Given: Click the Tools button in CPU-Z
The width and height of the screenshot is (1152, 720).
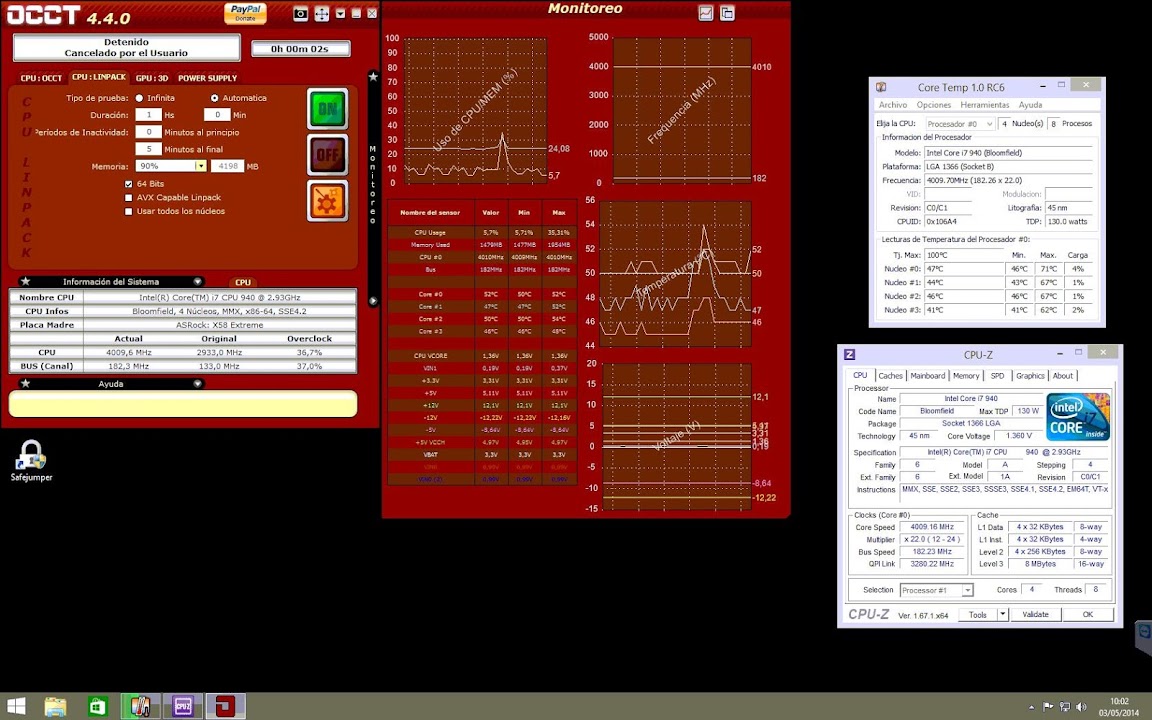Looking at the screenshot, I should (978, 614).
